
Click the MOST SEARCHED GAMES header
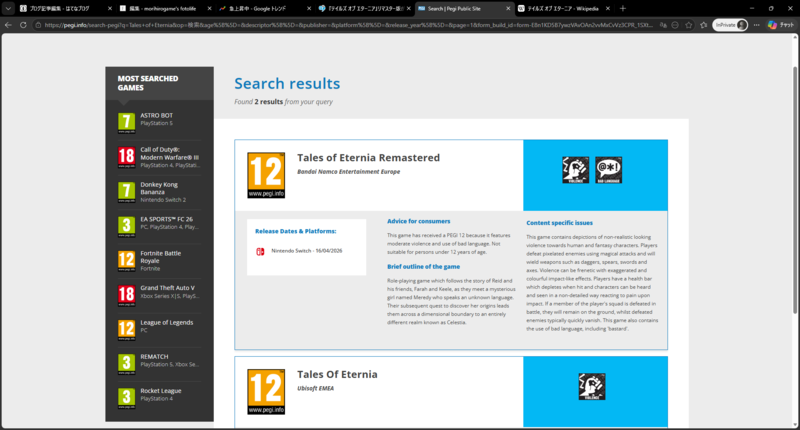tap(148, 83)
